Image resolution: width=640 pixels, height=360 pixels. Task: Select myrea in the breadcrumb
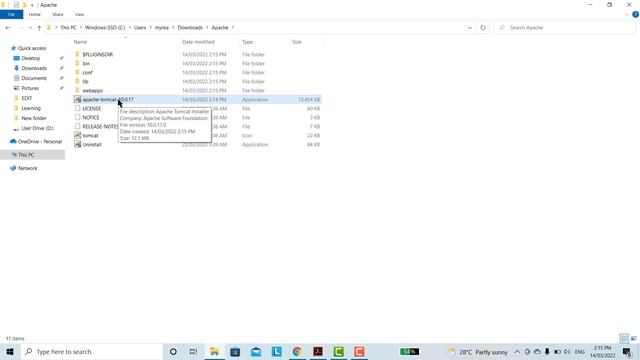(x=162, y=28)
